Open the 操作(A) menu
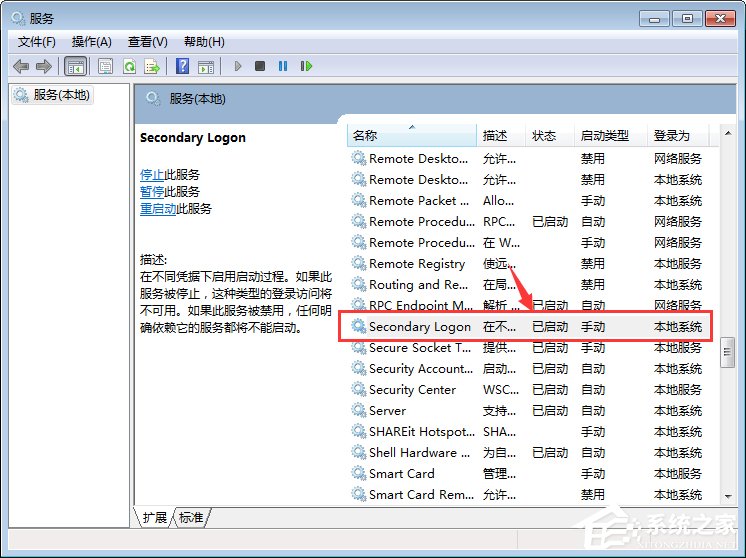The image size is (746, 558). [91, 42]
